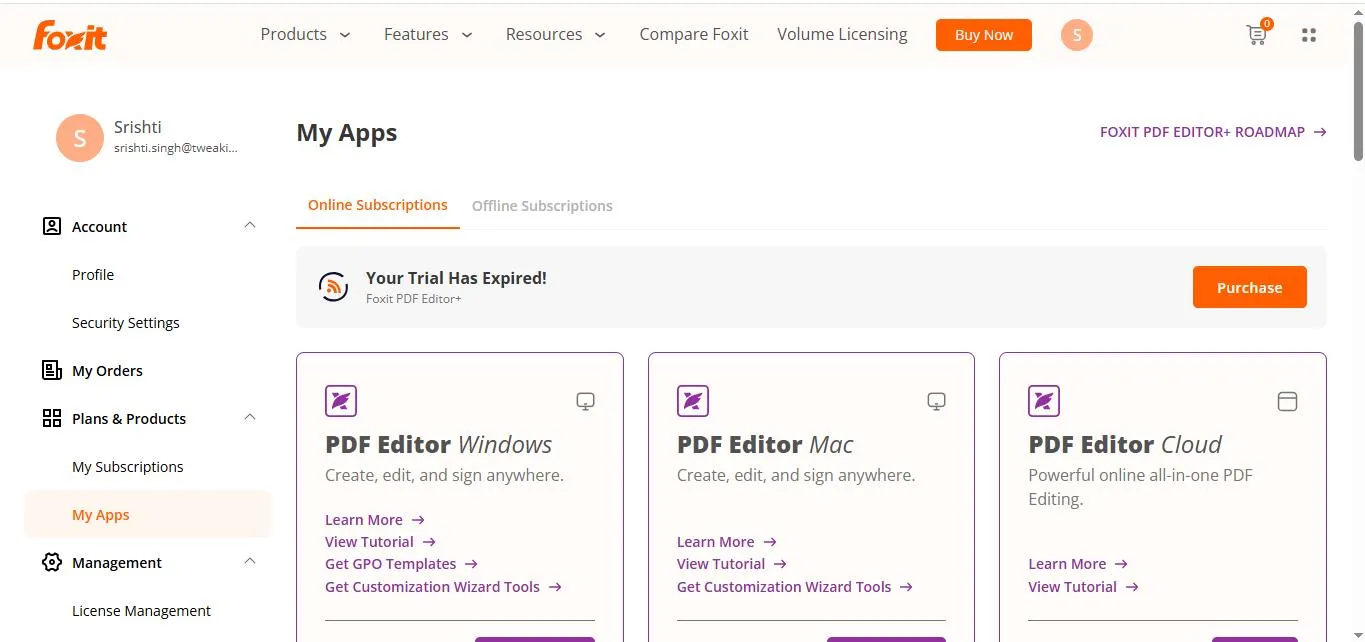This screenshot has width=1365, height=642.
Task: Click Srishti's sidebar profile avatar
Action: [80, 138]
